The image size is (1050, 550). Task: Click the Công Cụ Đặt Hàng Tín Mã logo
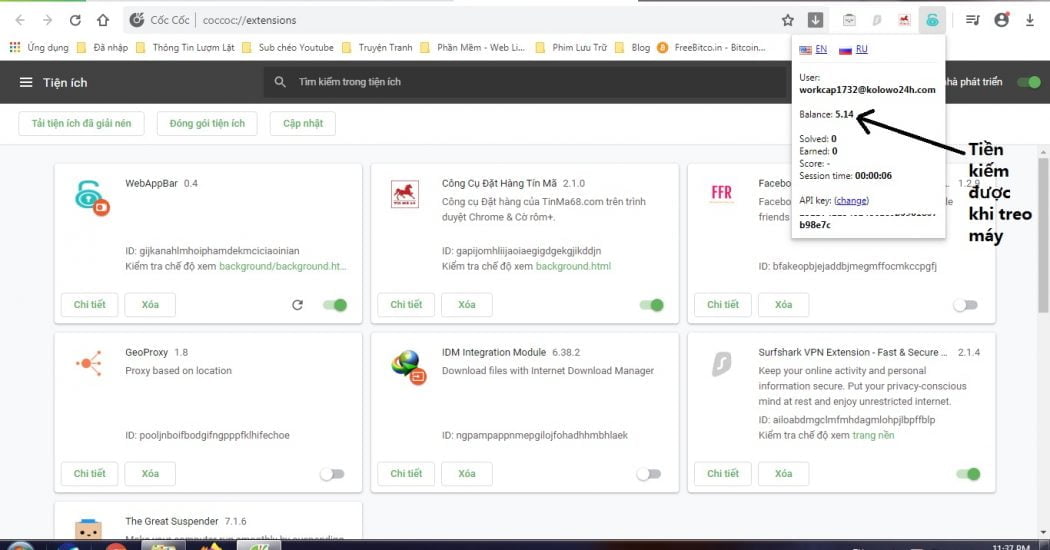click(x=404, y=194)
